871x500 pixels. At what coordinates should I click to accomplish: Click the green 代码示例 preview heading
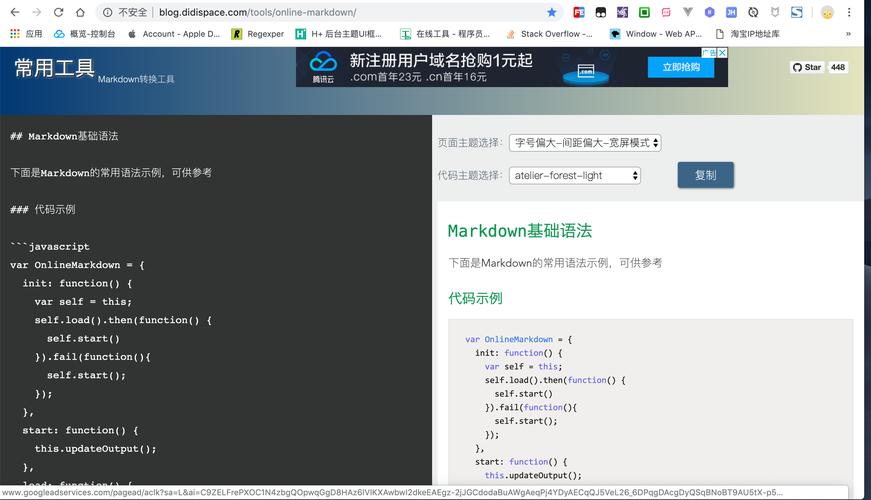[475, 298]
